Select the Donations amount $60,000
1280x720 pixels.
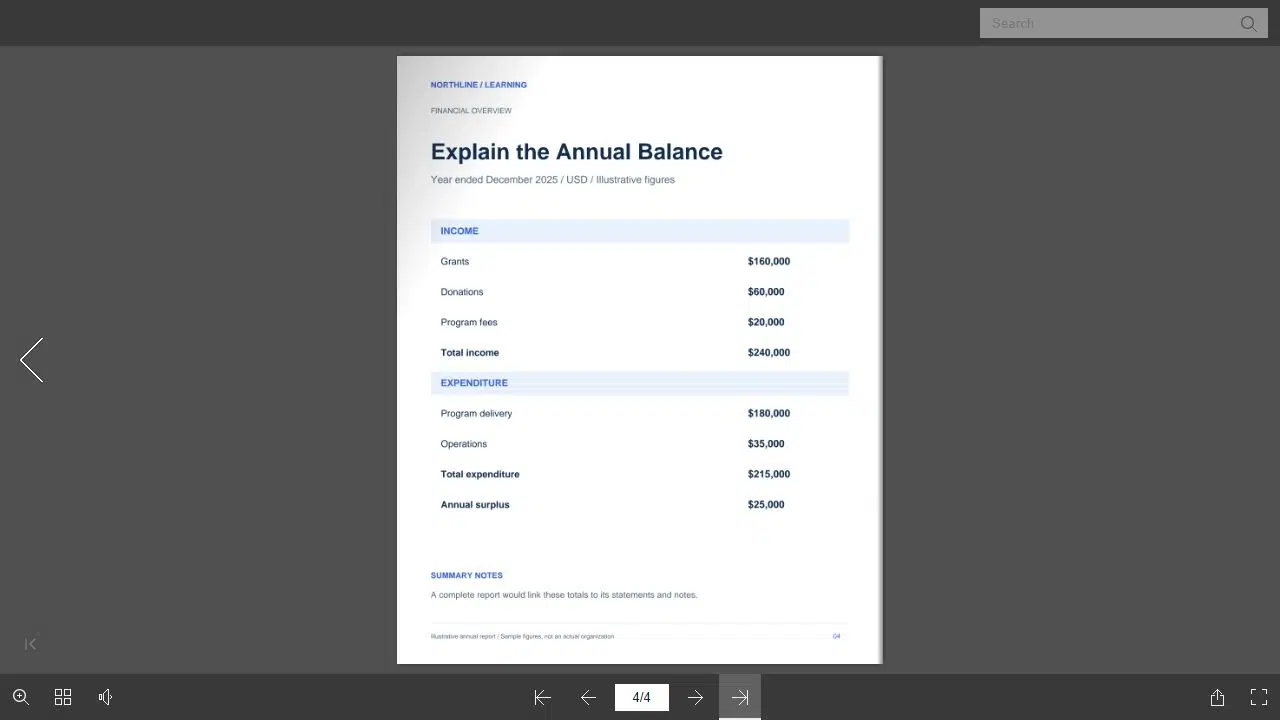[766, 292]
